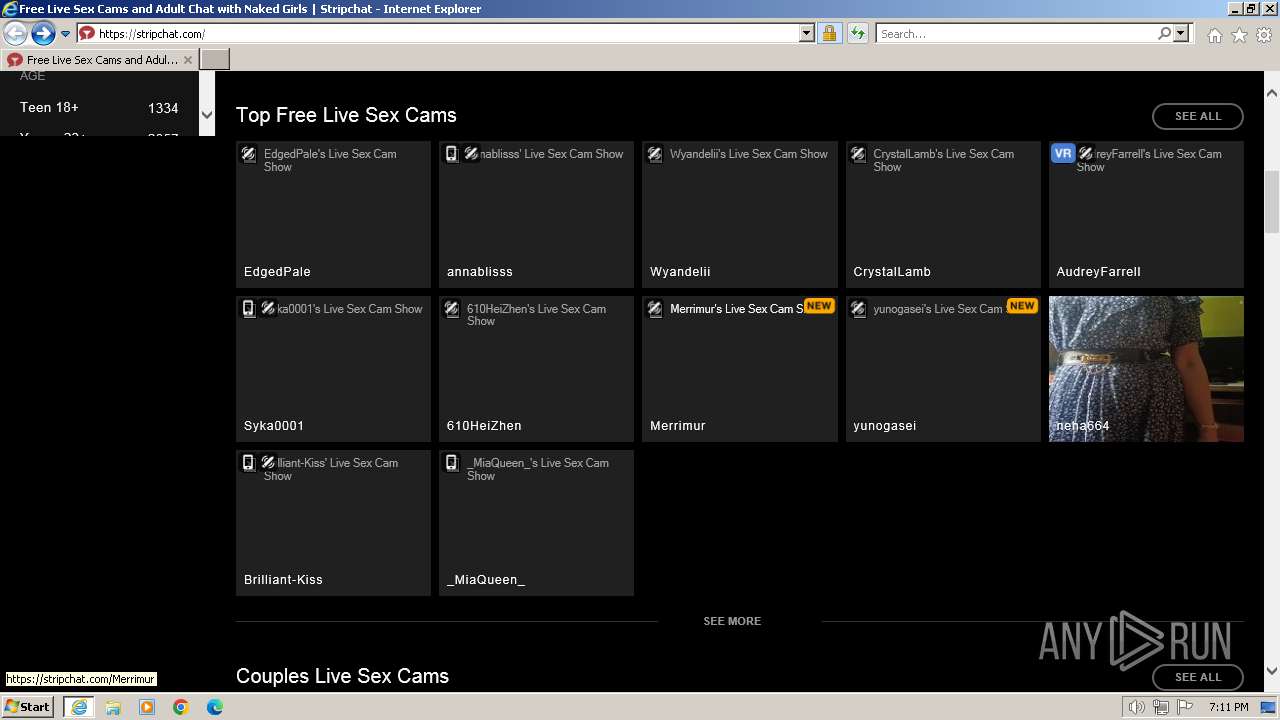1280x720 pixels.
Task: Click the Internet Explorer taskbar icon
Action: point(78,706)
